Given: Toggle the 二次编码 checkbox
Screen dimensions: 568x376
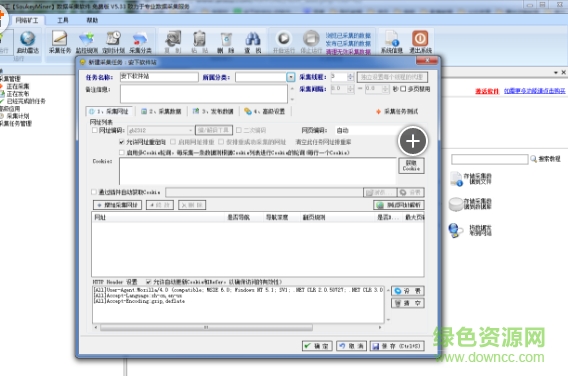Looking at the screenshot, I should (239, 130).
